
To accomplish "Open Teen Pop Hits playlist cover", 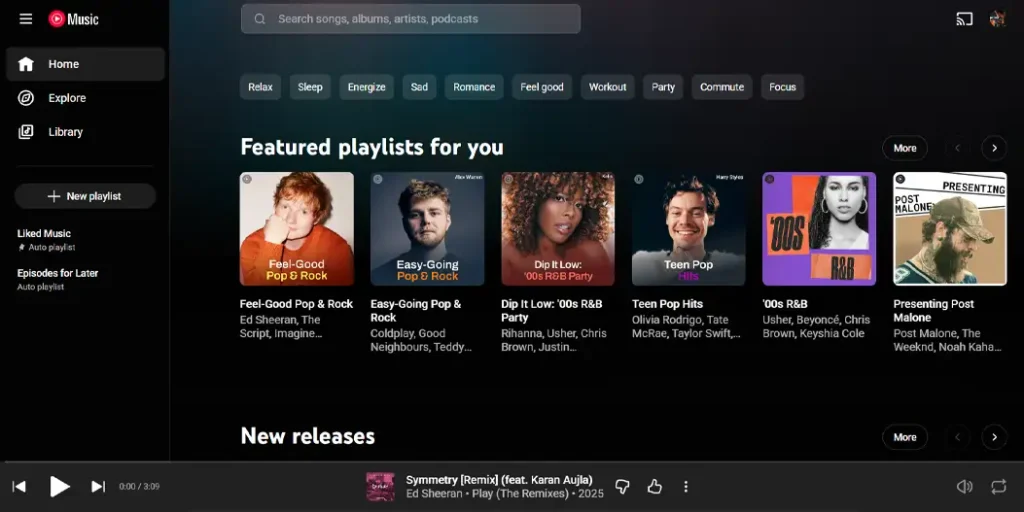I will pos(688,229).
